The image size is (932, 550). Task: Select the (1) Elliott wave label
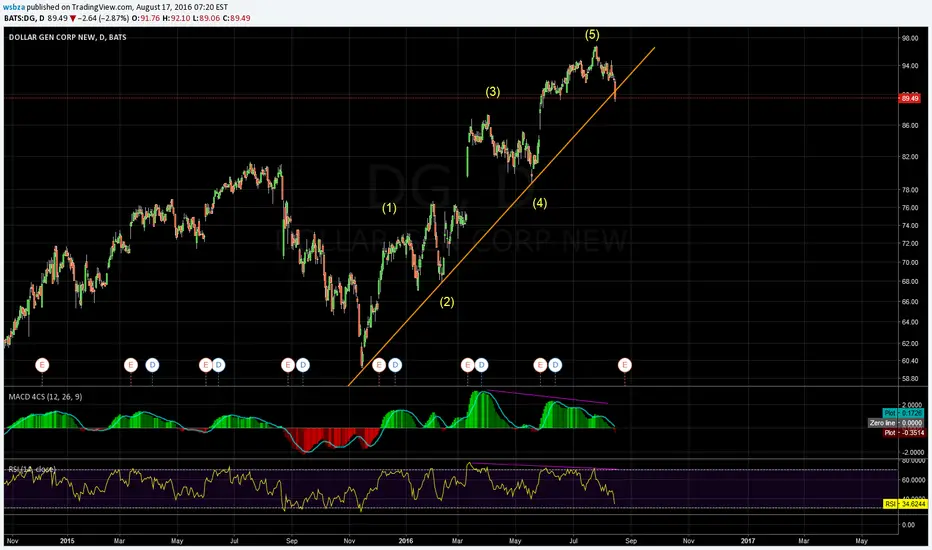389,208
